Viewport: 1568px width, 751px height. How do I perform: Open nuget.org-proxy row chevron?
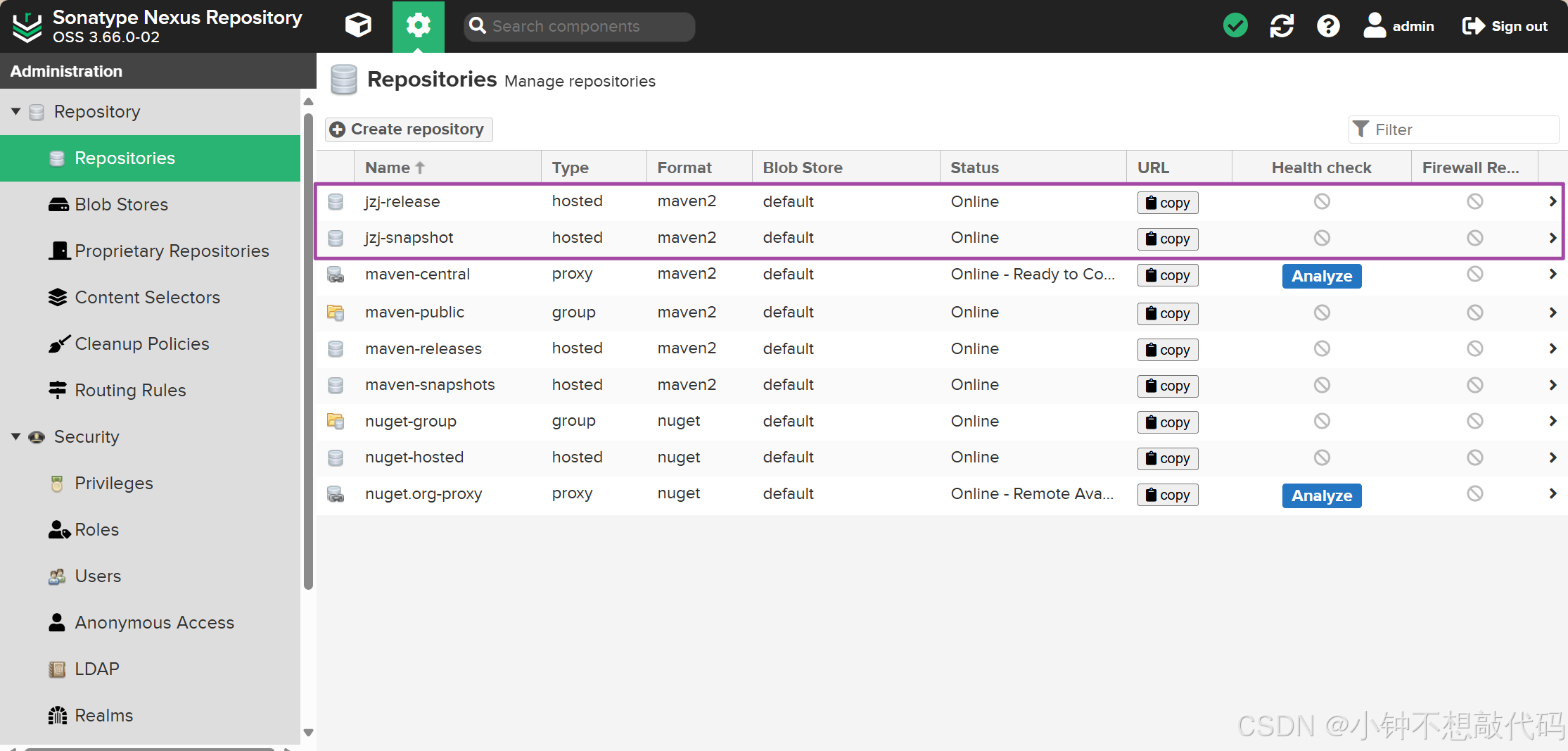(x=1553, y=493)
